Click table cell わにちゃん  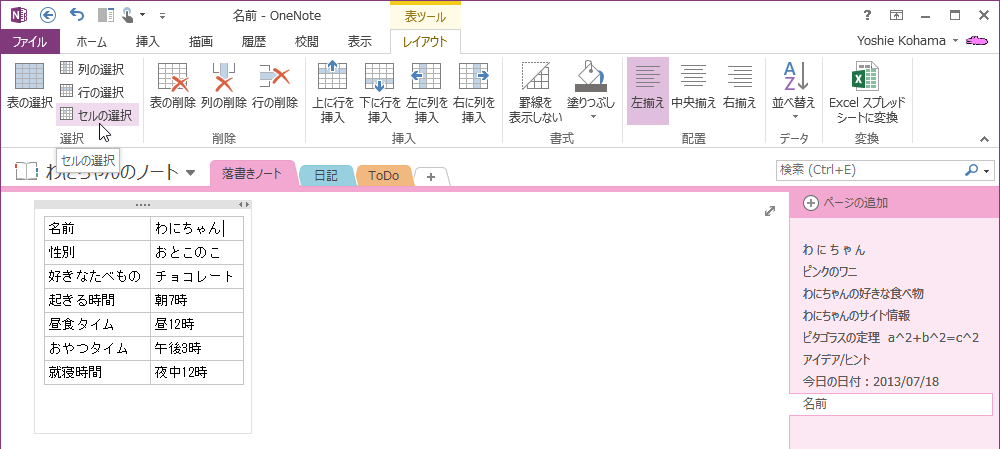pos(197,228)
